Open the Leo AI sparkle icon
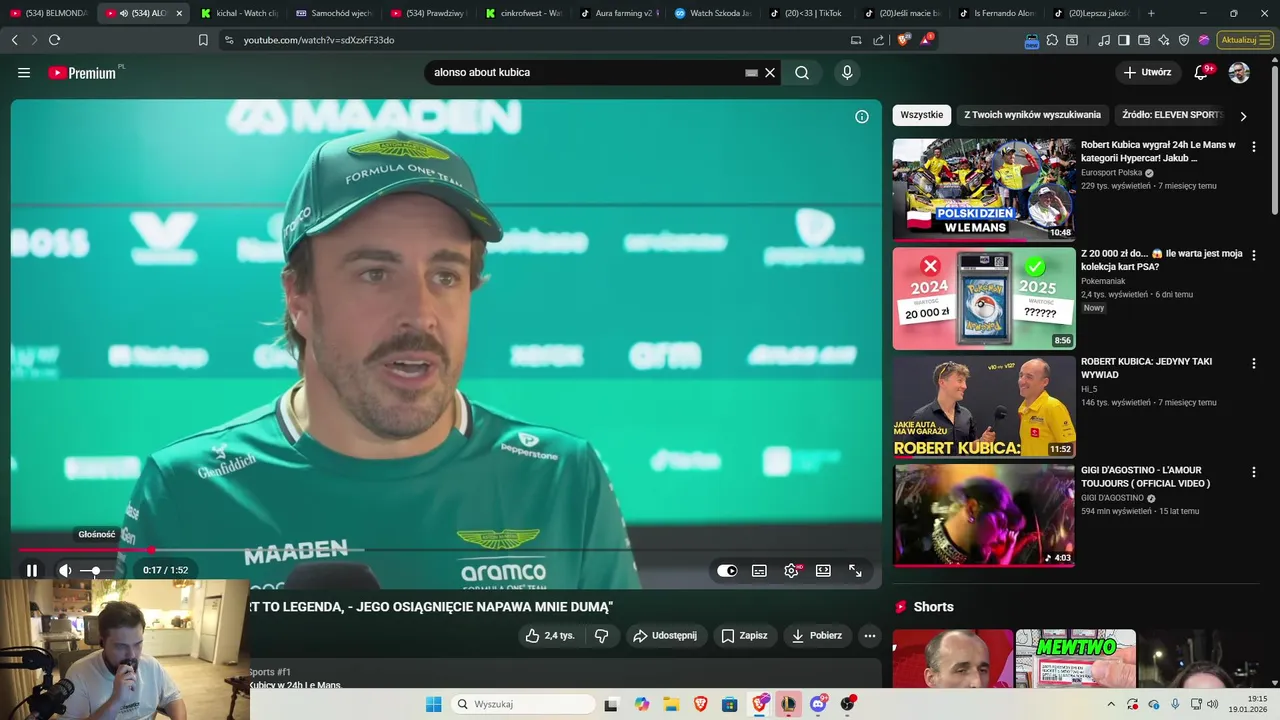1280x720 pixels. click(x=1164, y=40)
